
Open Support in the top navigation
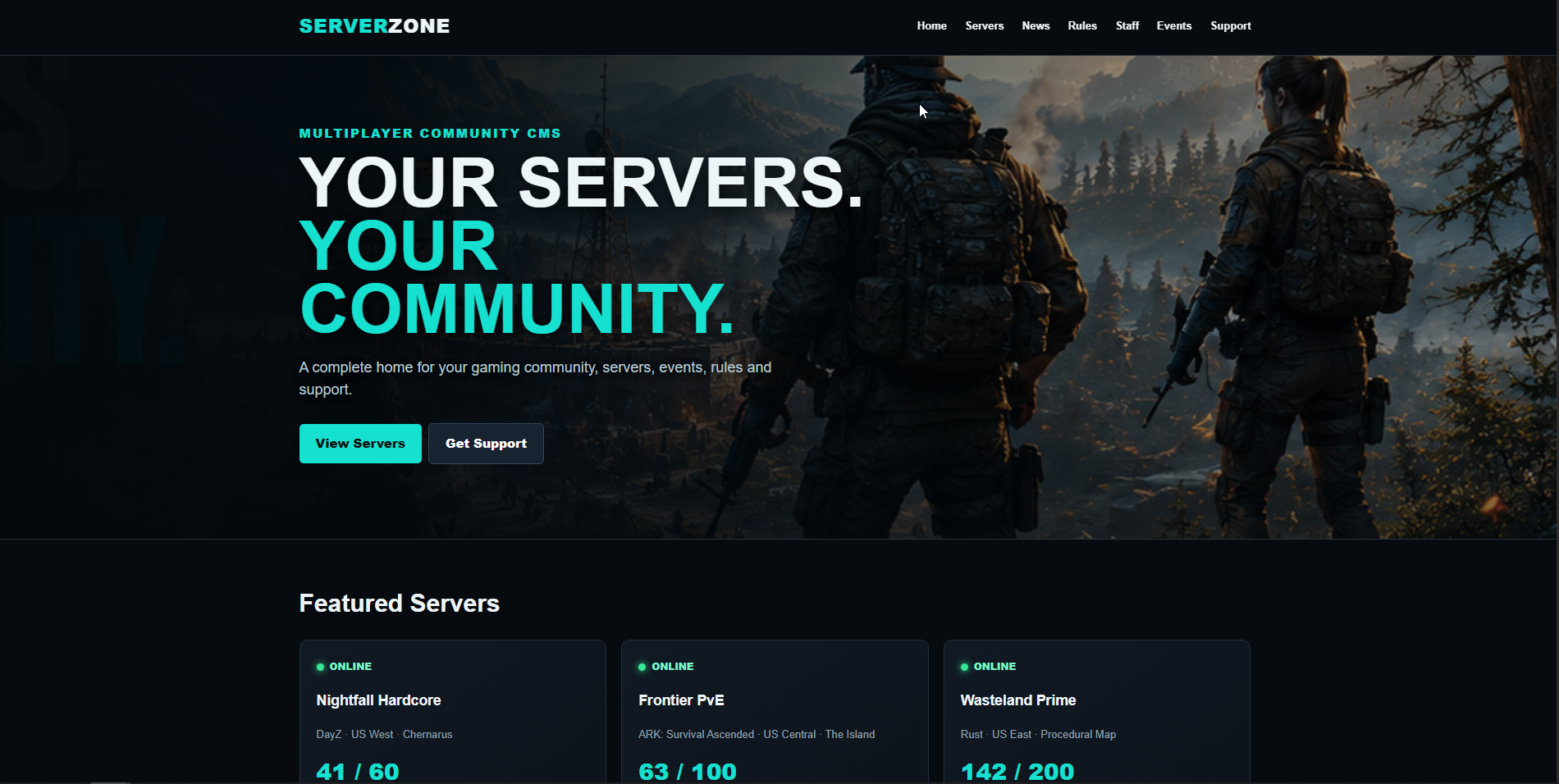1231,26
